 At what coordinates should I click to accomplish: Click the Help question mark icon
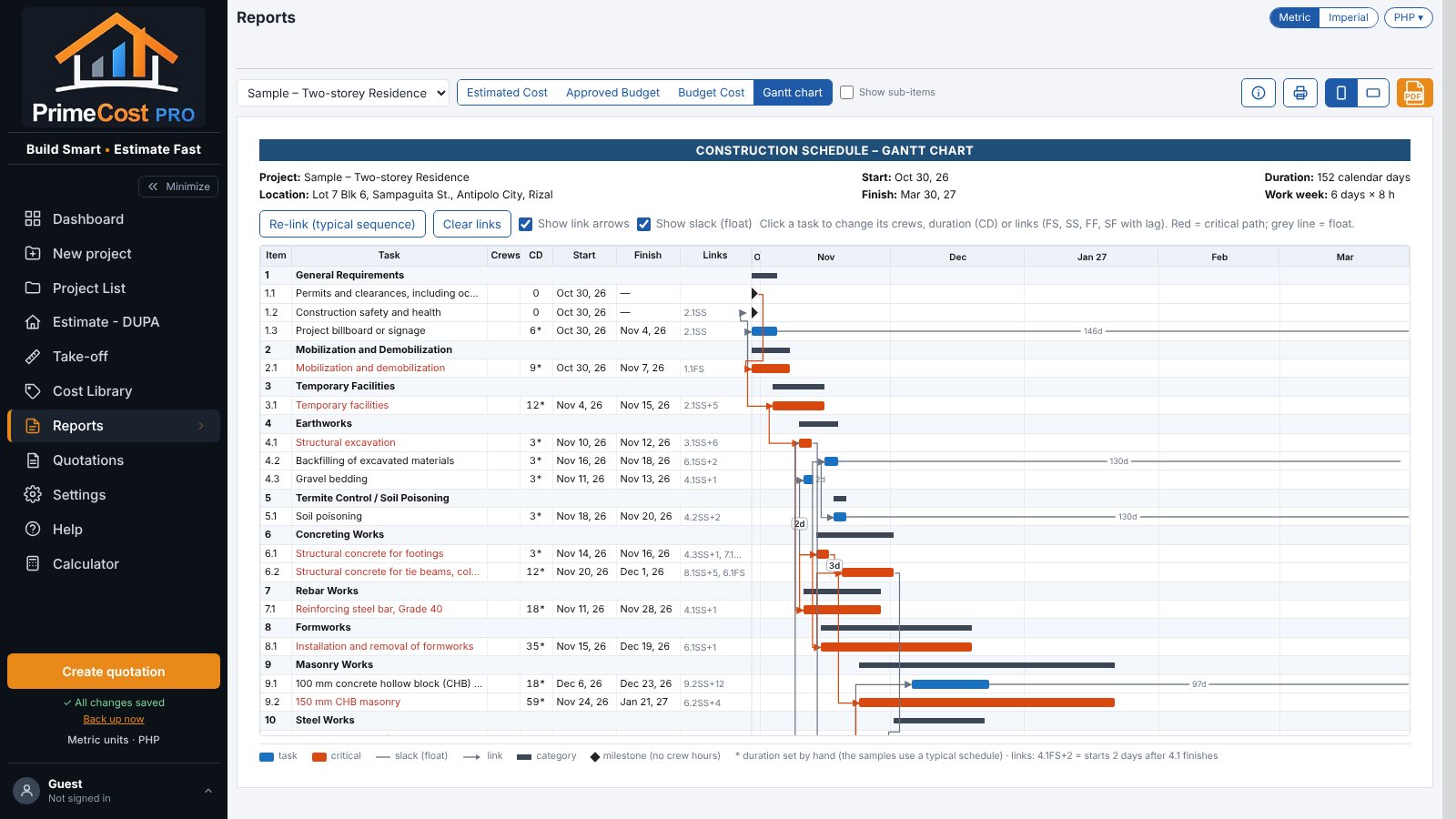pos(33,529)
